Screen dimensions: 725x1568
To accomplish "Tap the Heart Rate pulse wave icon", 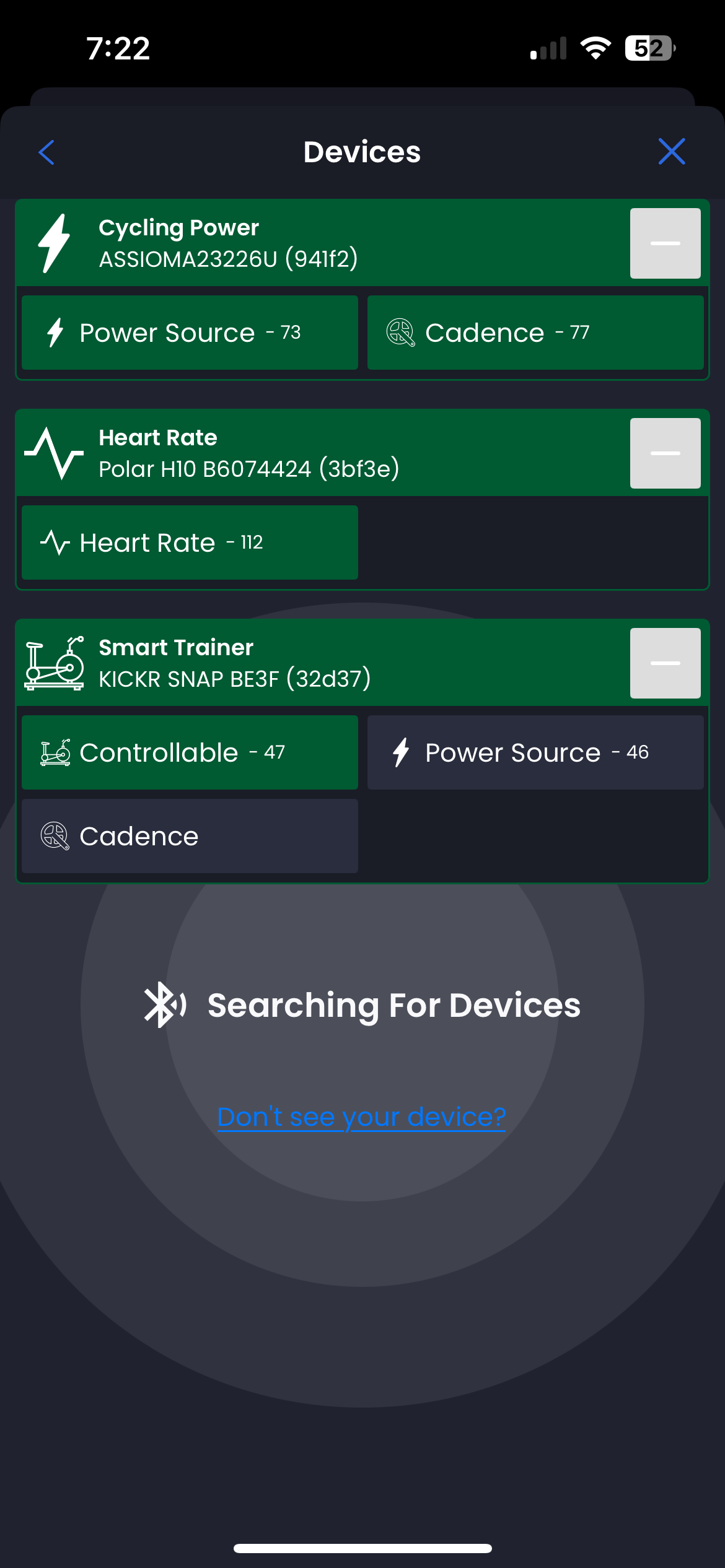I will click(54, 453).
